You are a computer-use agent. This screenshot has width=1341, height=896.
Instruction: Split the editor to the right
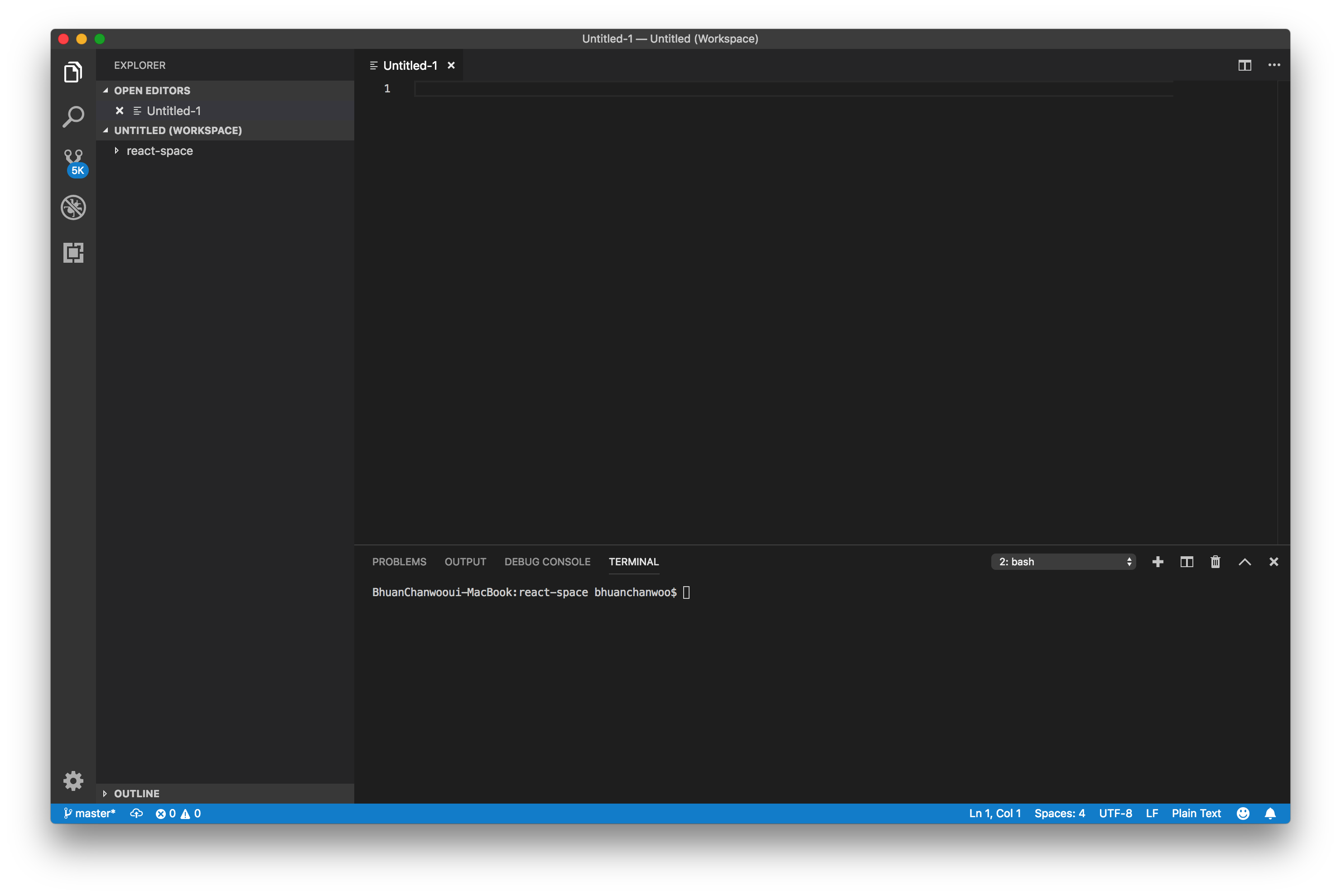point(1245,65)
